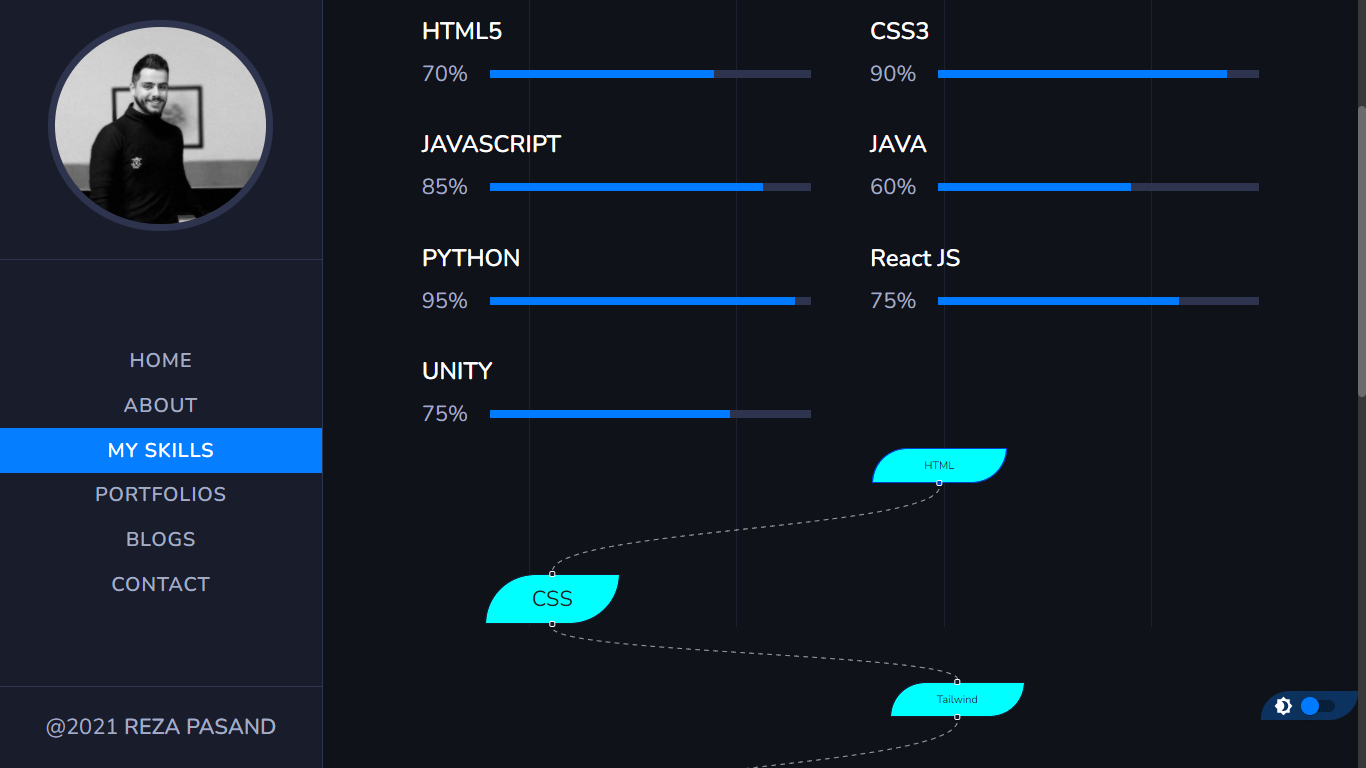Viewport: 1366px width, 768px height.
Task: Click the circular profile photo
Action: click(161, 125)
